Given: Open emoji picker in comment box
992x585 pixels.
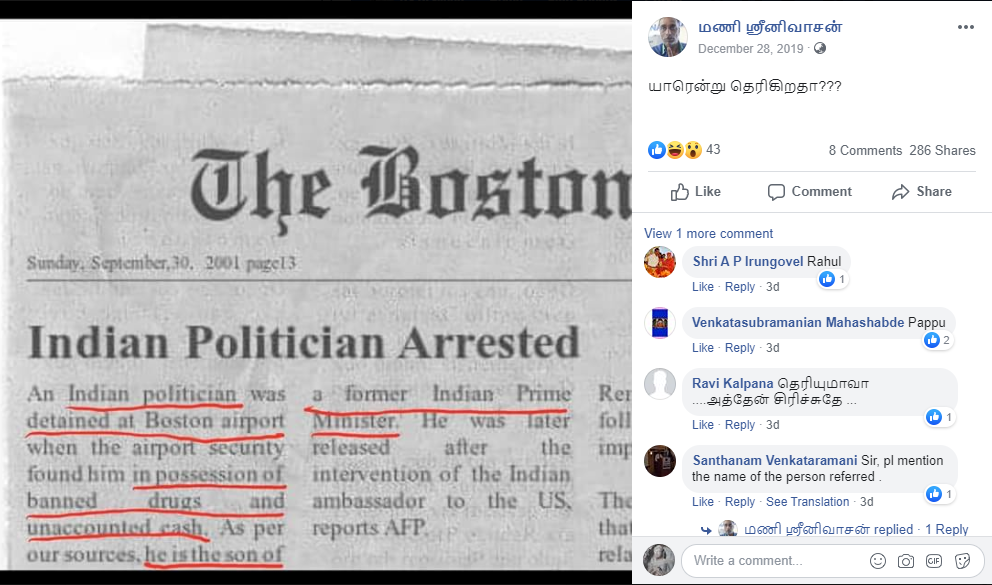Looking at the screenshot, I should [877, 561].
